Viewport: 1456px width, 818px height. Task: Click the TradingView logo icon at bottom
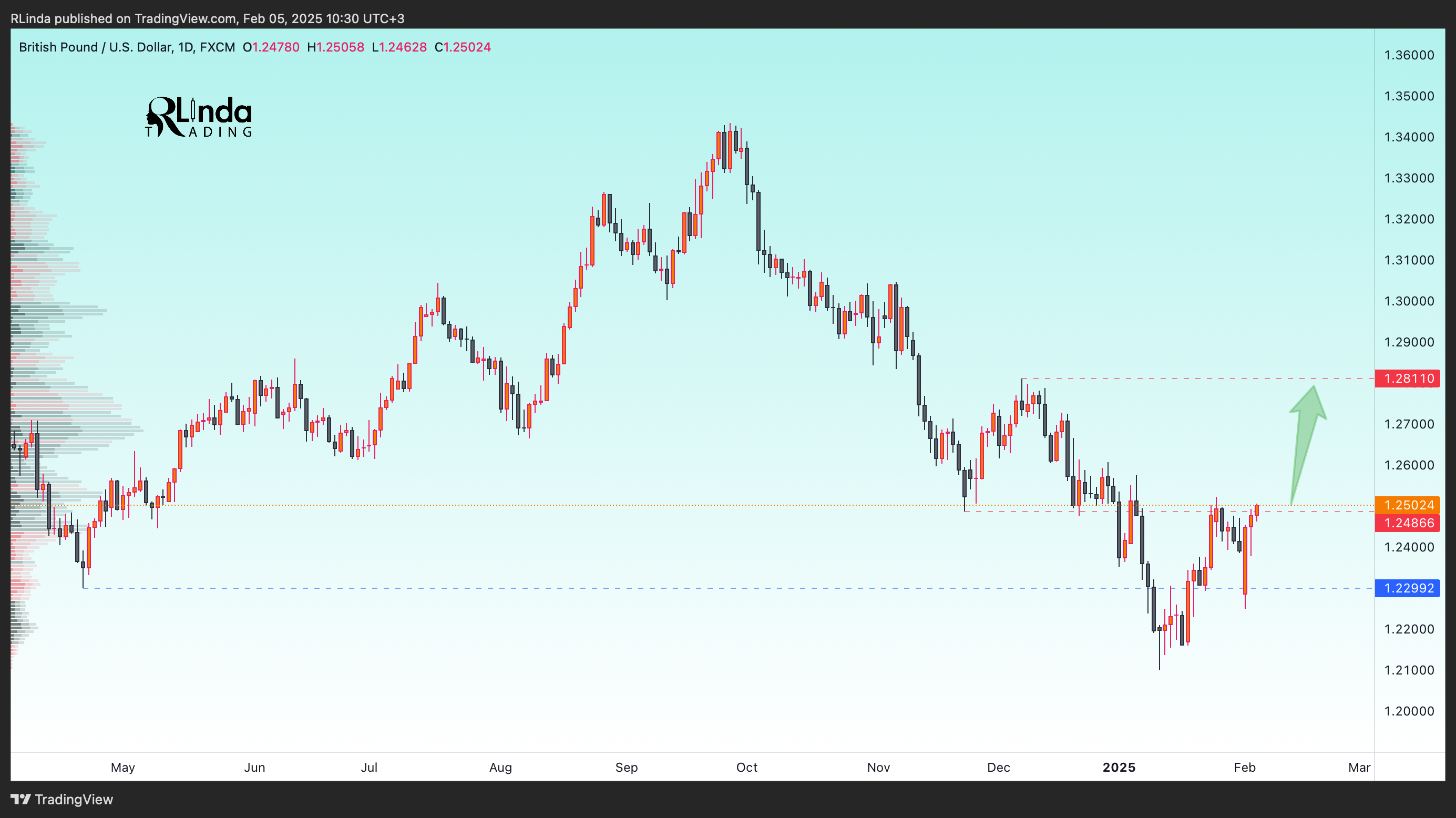pyautogui.click(x=21, y=799)
